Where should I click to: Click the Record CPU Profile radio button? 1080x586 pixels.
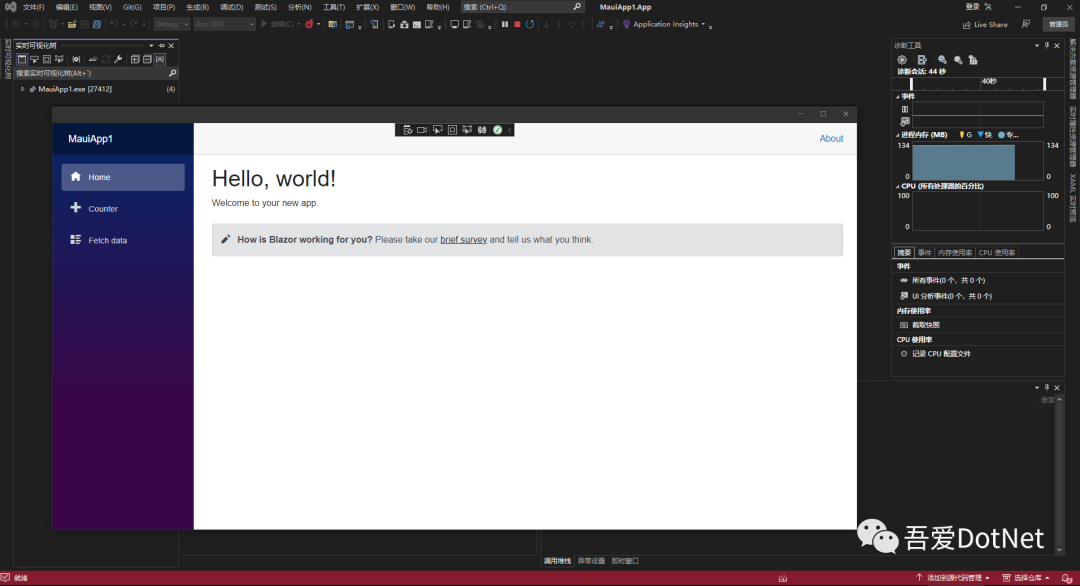904,354
